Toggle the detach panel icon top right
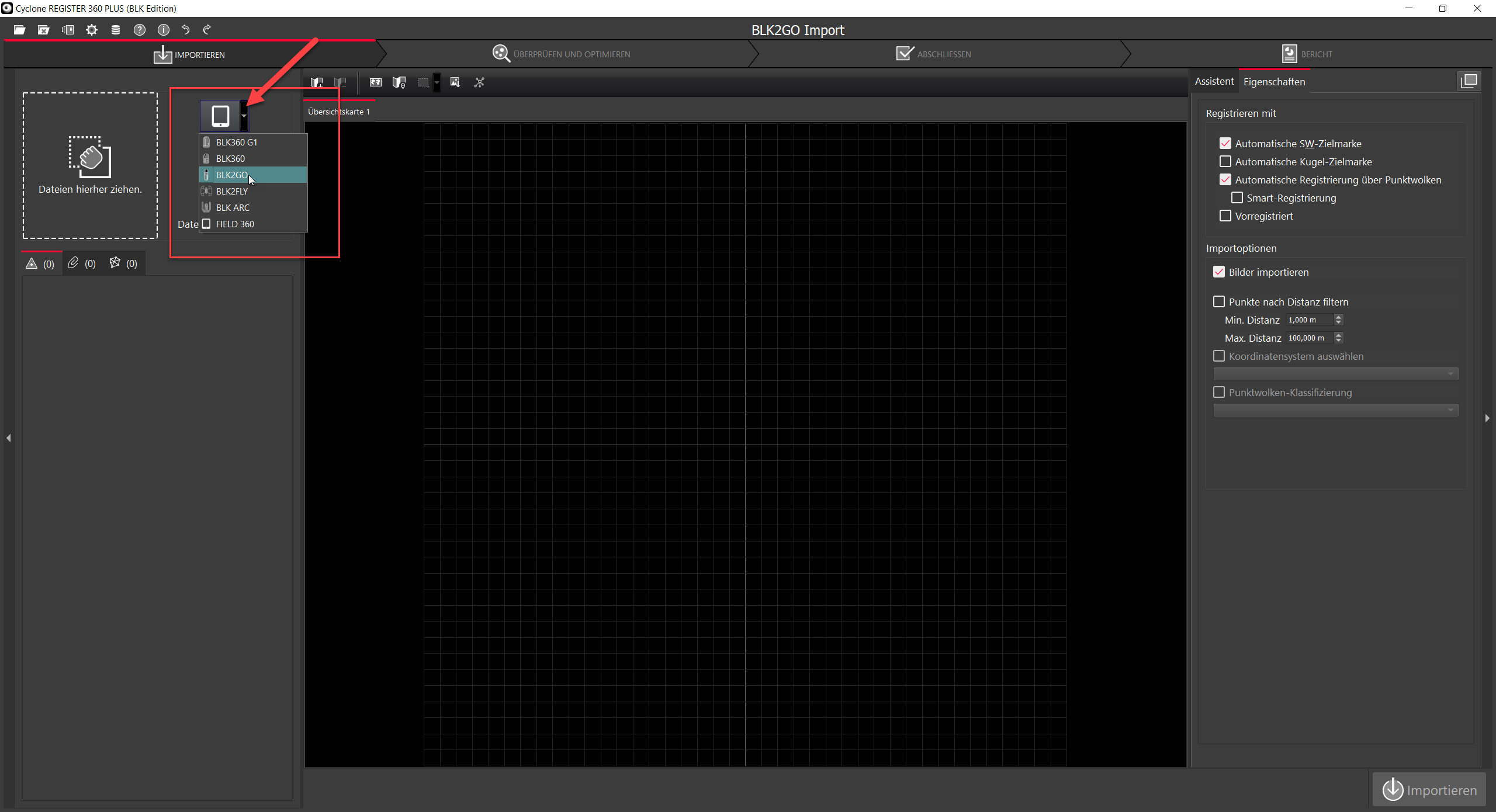Viewport: 1496px width, 812px height. pyautogui.click(x=1469, y=81)
